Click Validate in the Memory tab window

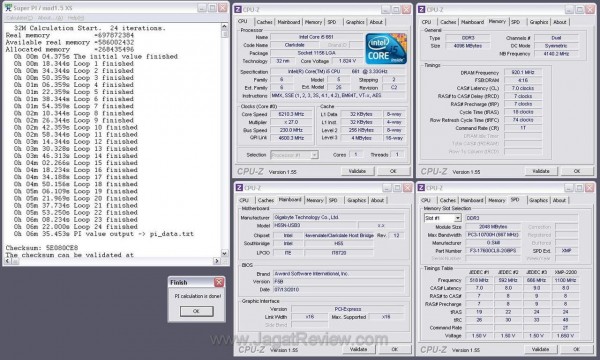pyautogui.click(x=541, y=171)
